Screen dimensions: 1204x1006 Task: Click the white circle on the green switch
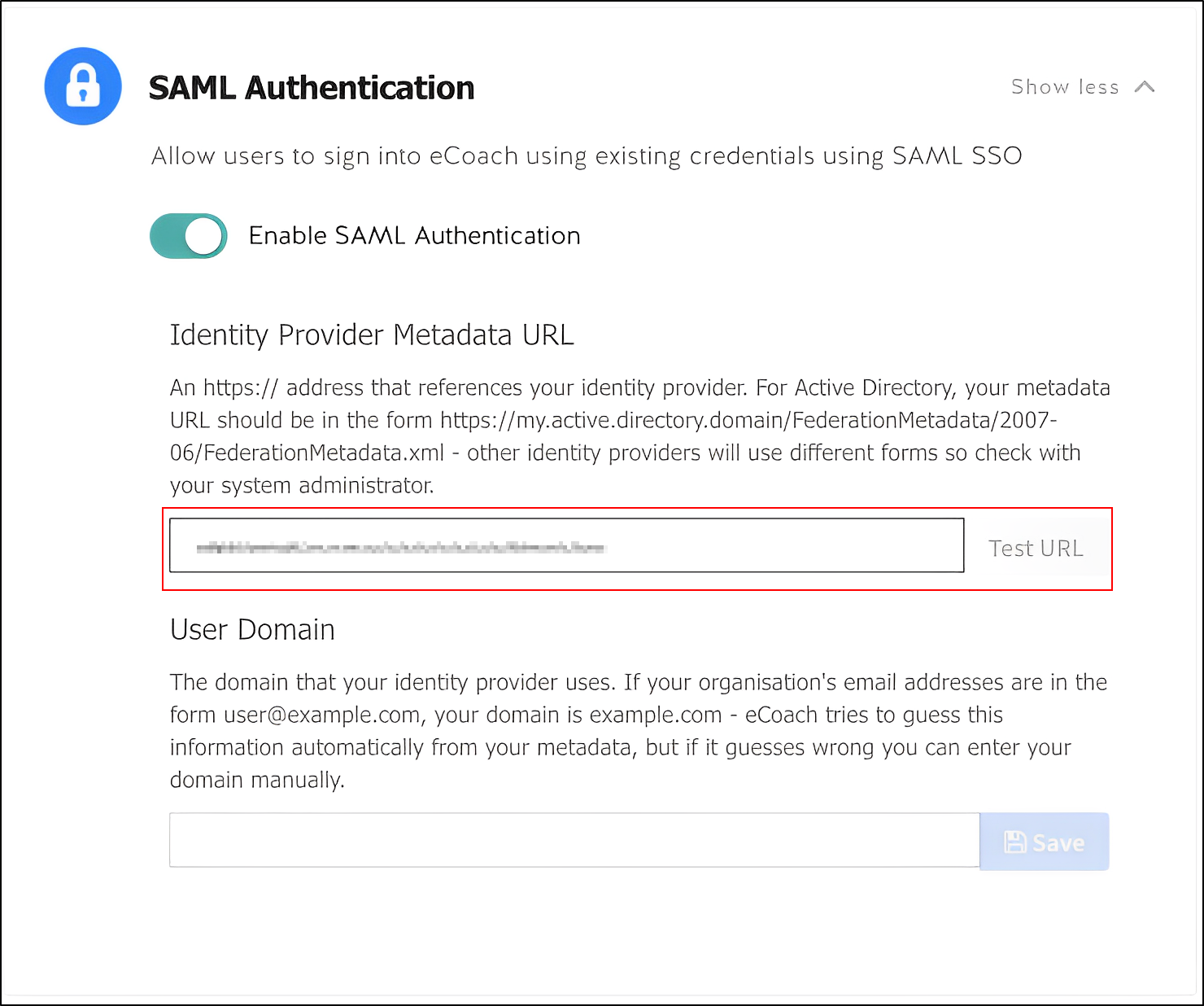click(203, 235)
